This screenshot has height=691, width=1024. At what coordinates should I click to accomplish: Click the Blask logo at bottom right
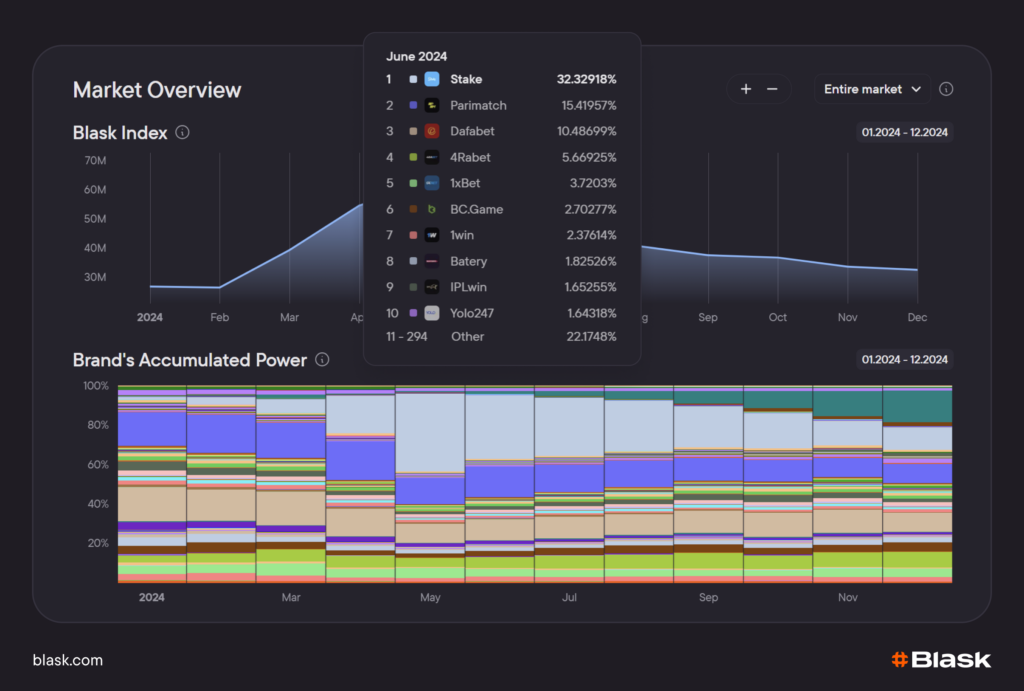tap(941, 660)
